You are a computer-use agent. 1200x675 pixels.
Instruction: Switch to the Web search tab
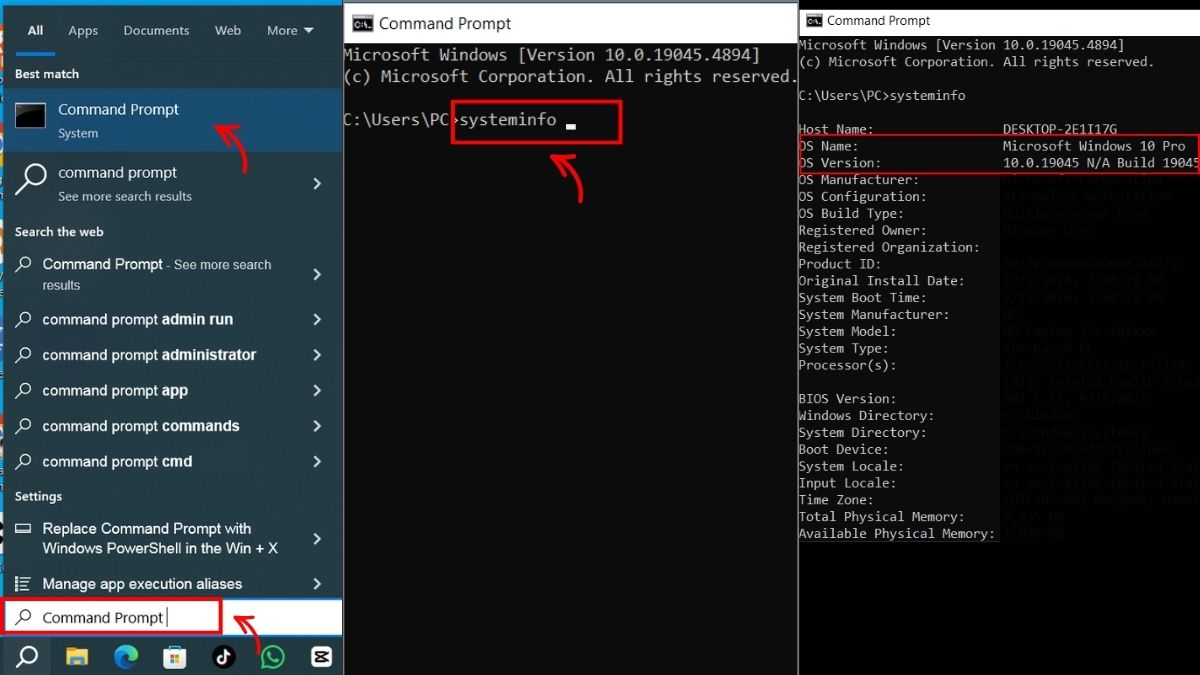pos(228,31)
